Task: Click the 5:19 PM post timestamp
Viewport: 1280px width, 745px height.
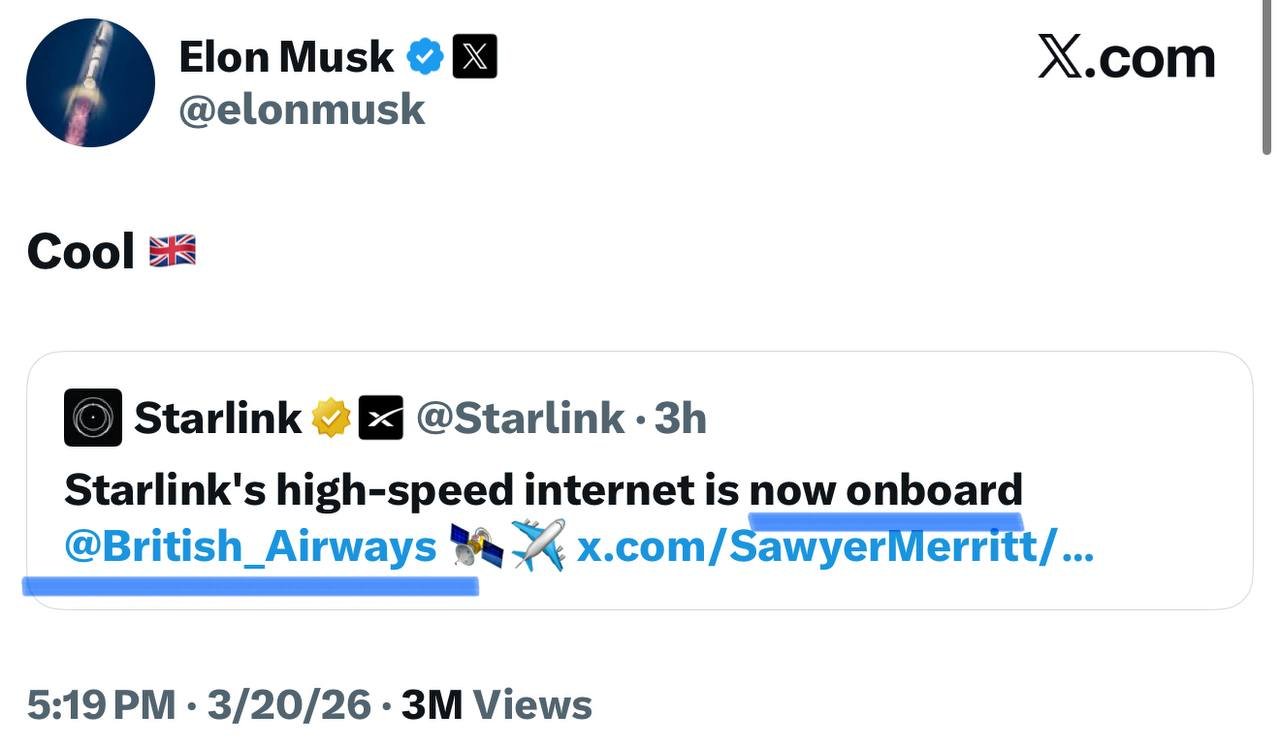Action: (x=100, y=705)
